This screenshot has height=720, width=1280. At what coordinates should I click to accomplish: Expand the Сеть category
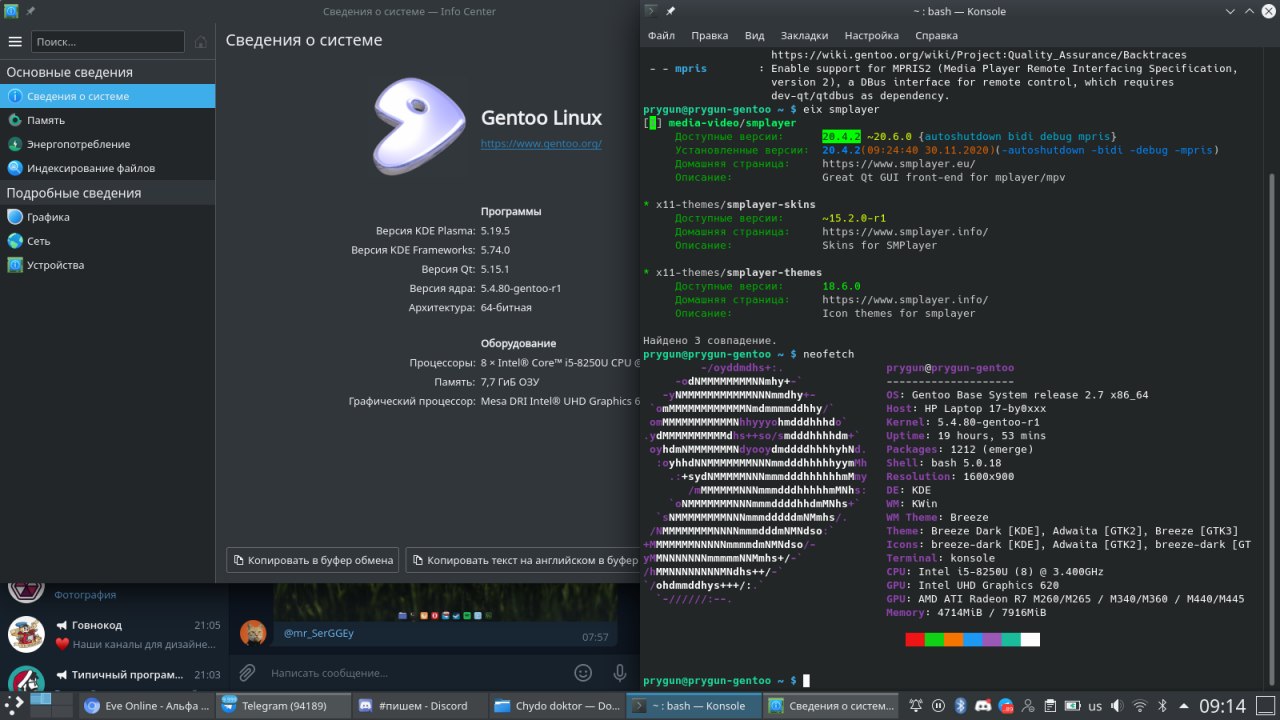point(107,241)
